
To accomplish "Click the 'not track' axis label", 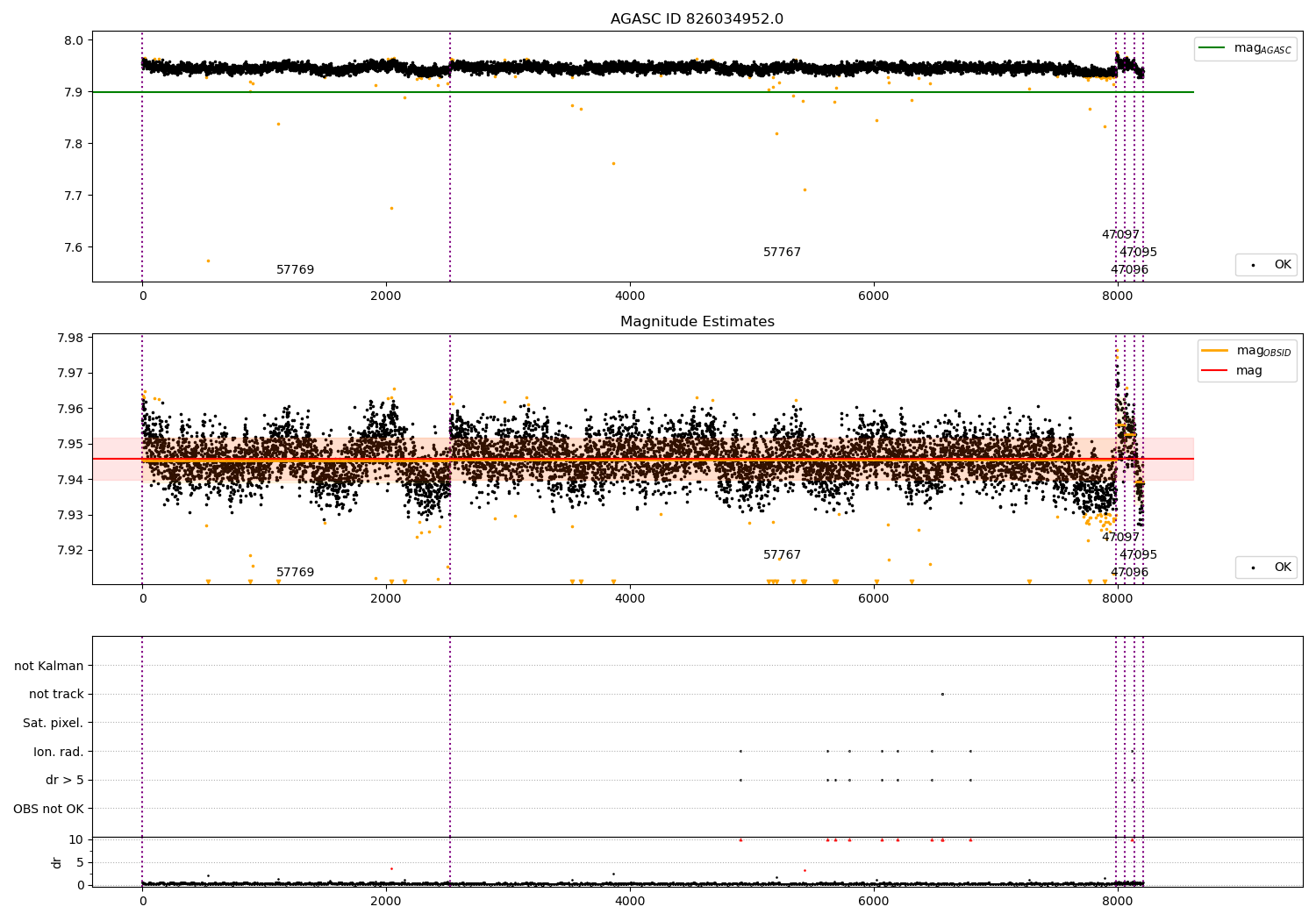I will point(56,694).
